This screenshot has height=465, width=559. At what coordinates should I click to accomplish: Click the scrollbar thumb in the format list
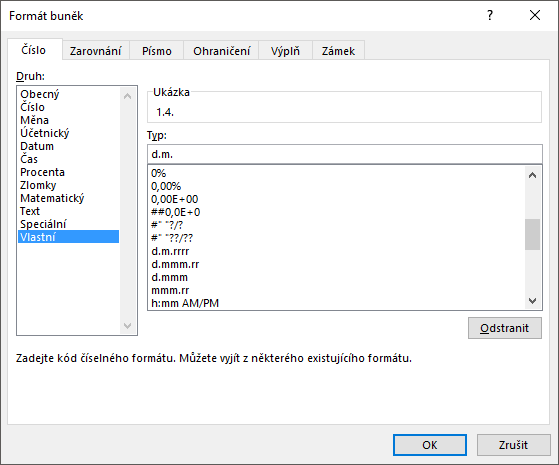point(533,234)
